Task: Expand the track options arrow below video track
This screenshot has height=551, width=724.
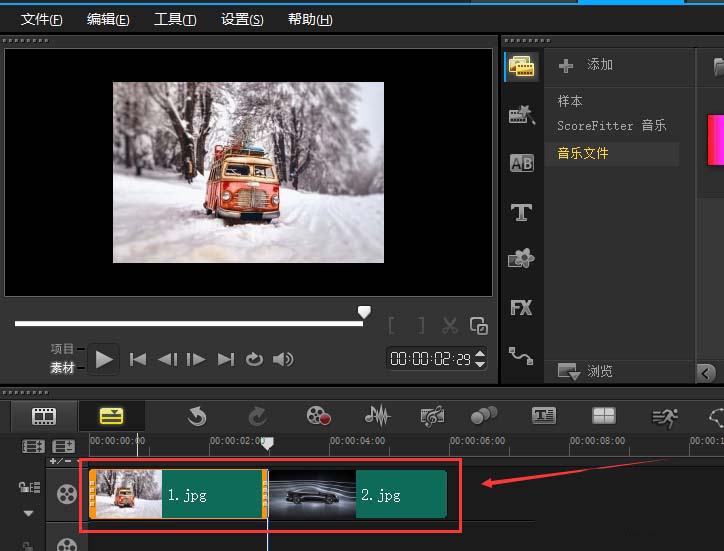Action: (28, 513)
